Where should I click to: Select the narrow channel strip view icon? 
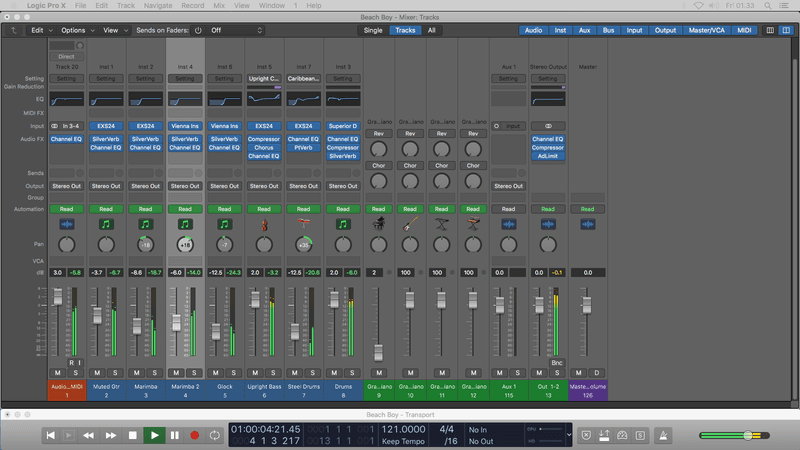[x=770, y=30]
